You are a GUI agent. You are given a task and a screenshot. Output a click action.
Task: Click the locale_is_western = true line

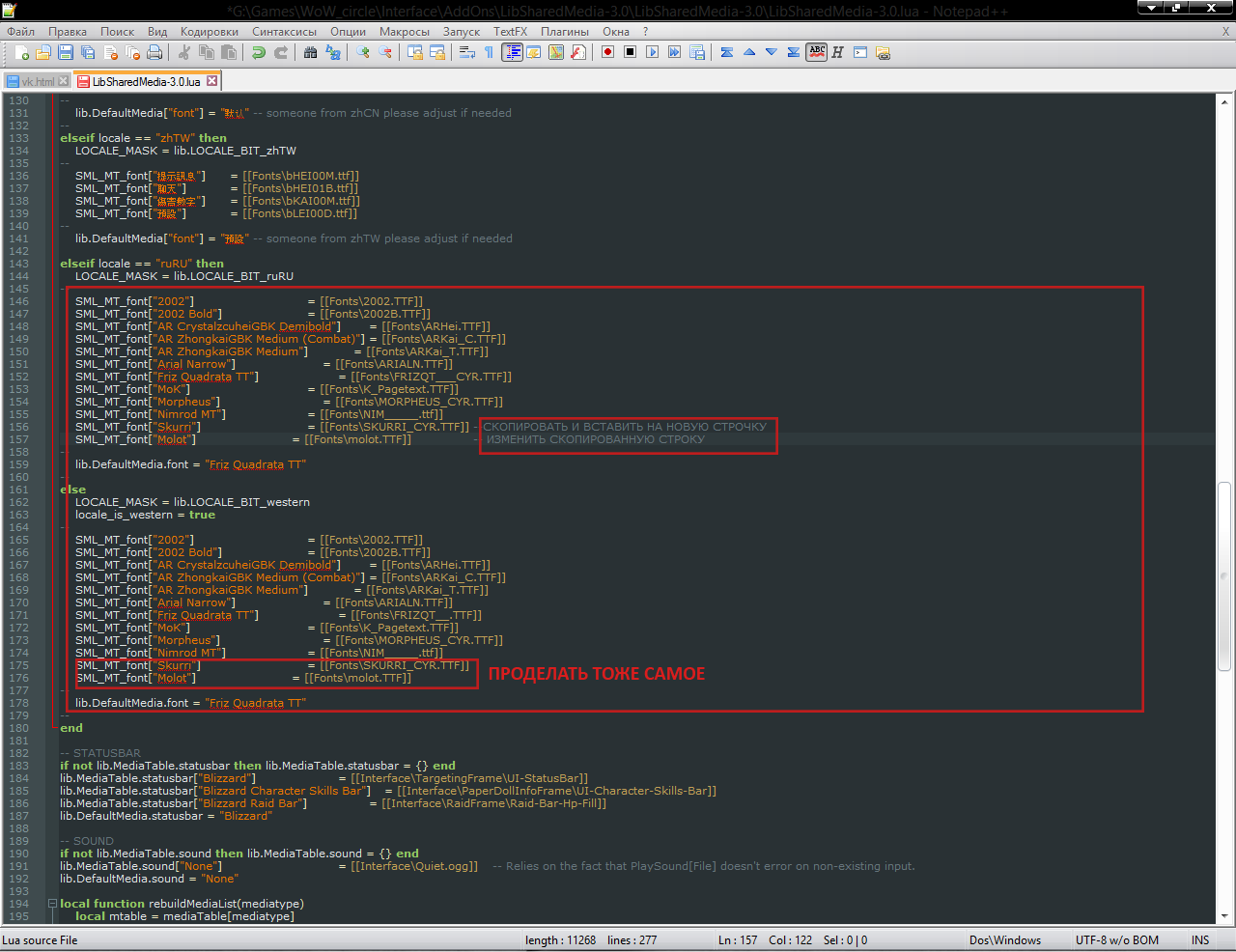(145, 515)
